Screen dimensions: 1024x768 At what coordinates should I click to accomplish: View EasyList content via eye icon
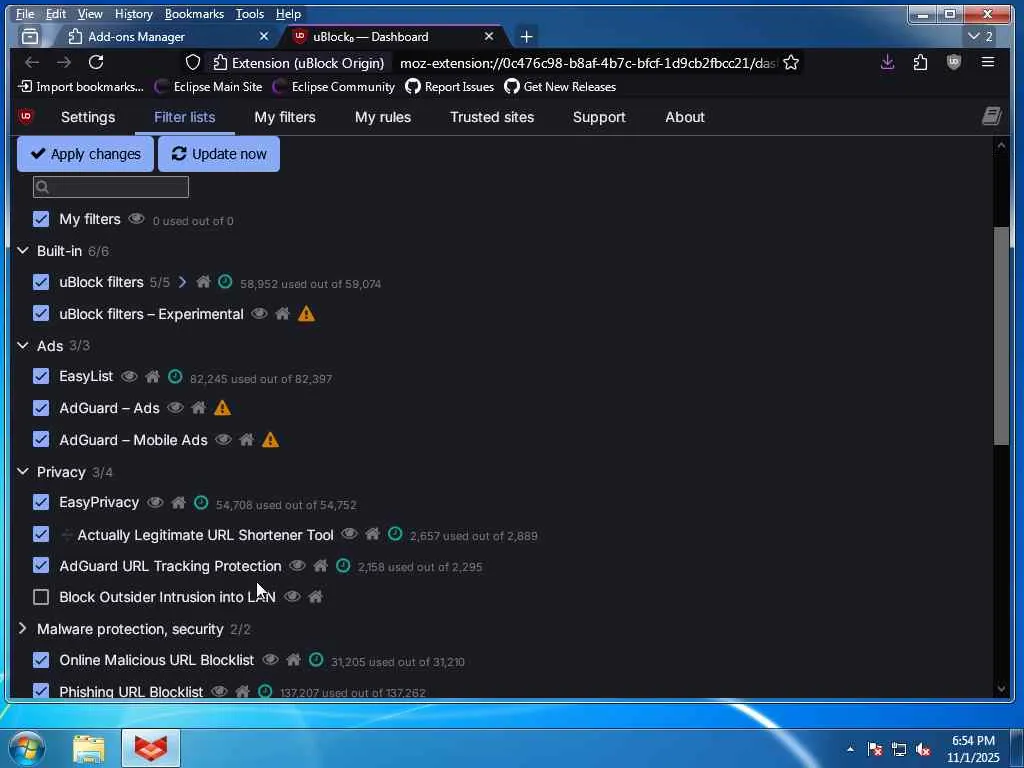pos(129,376)
